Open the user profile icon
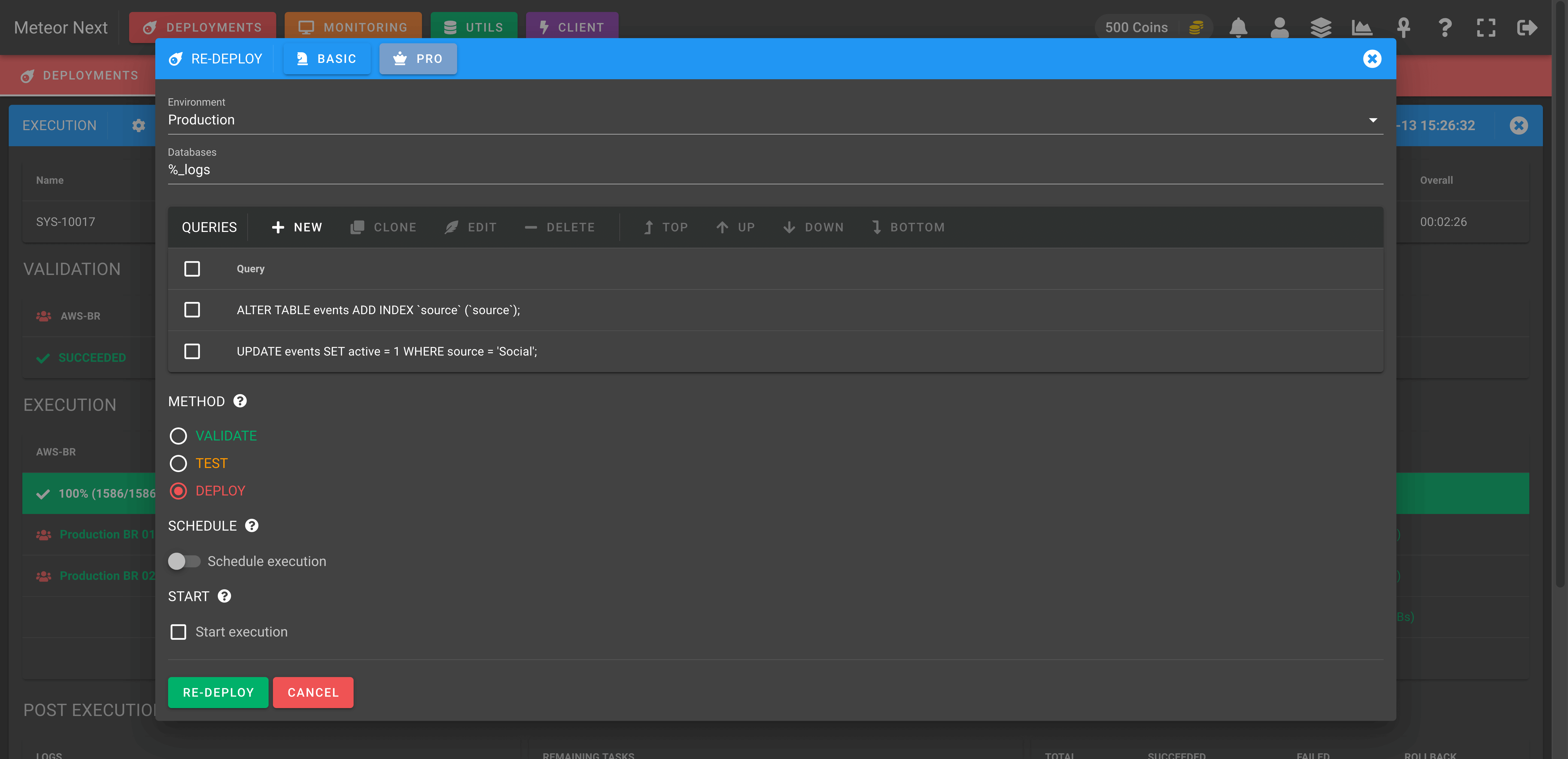This screenshot has width=1568, height=759. point(1280,27)
